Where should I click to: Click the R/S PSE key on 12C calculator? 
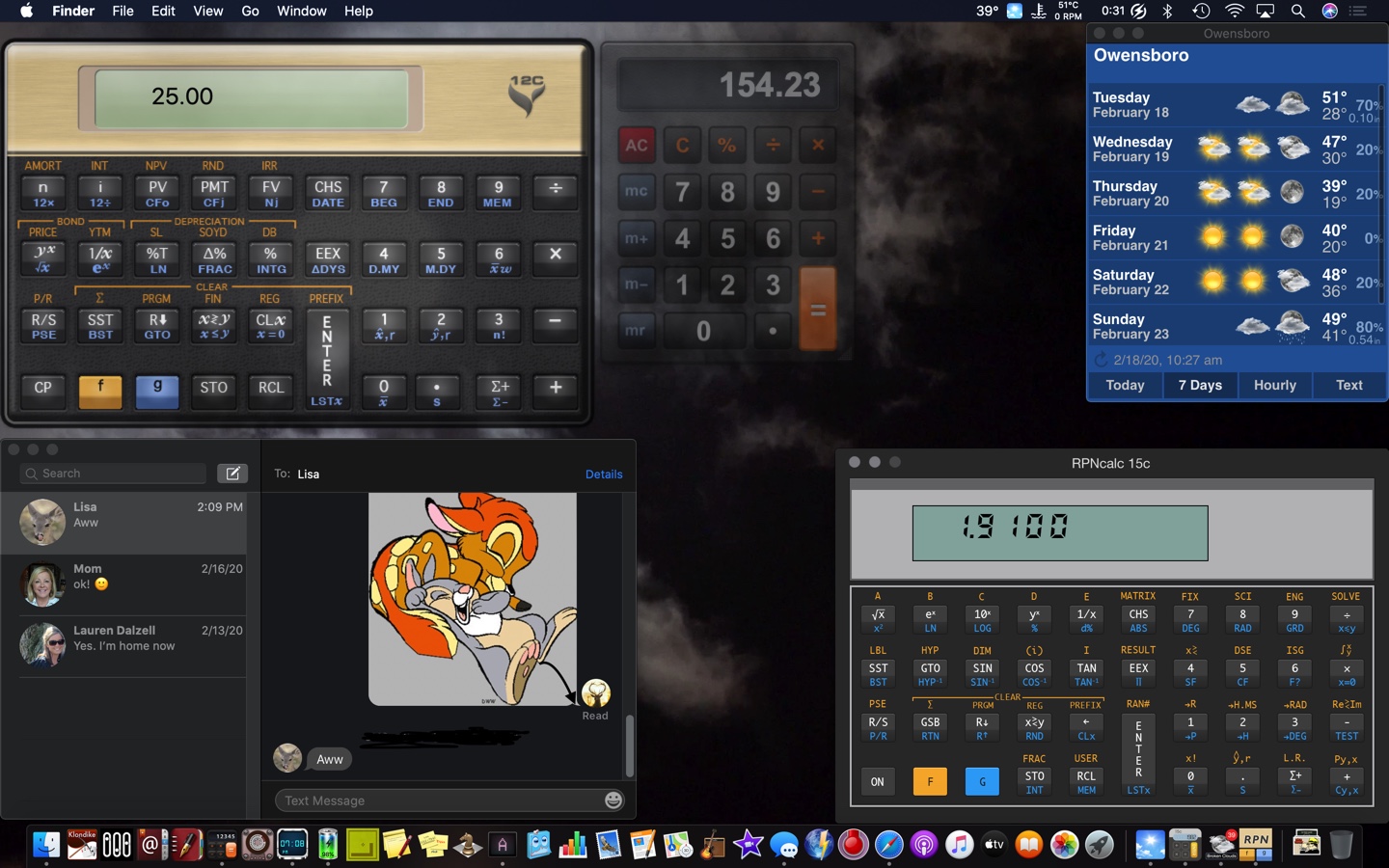point(43,326)
